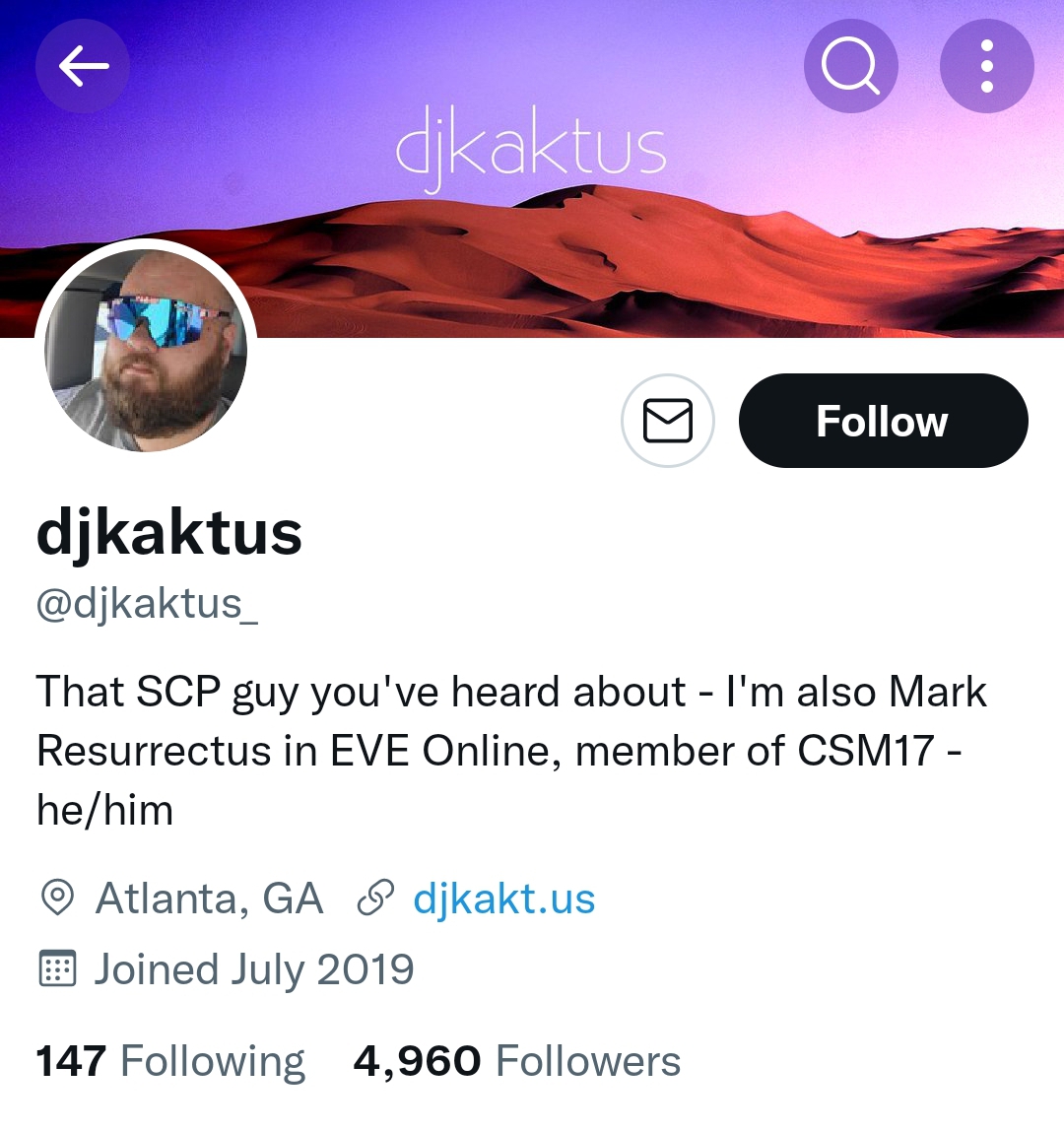This screenshot has width=1064, height=1132.
Task: Open the 147 Following list
Action: 170,1061
